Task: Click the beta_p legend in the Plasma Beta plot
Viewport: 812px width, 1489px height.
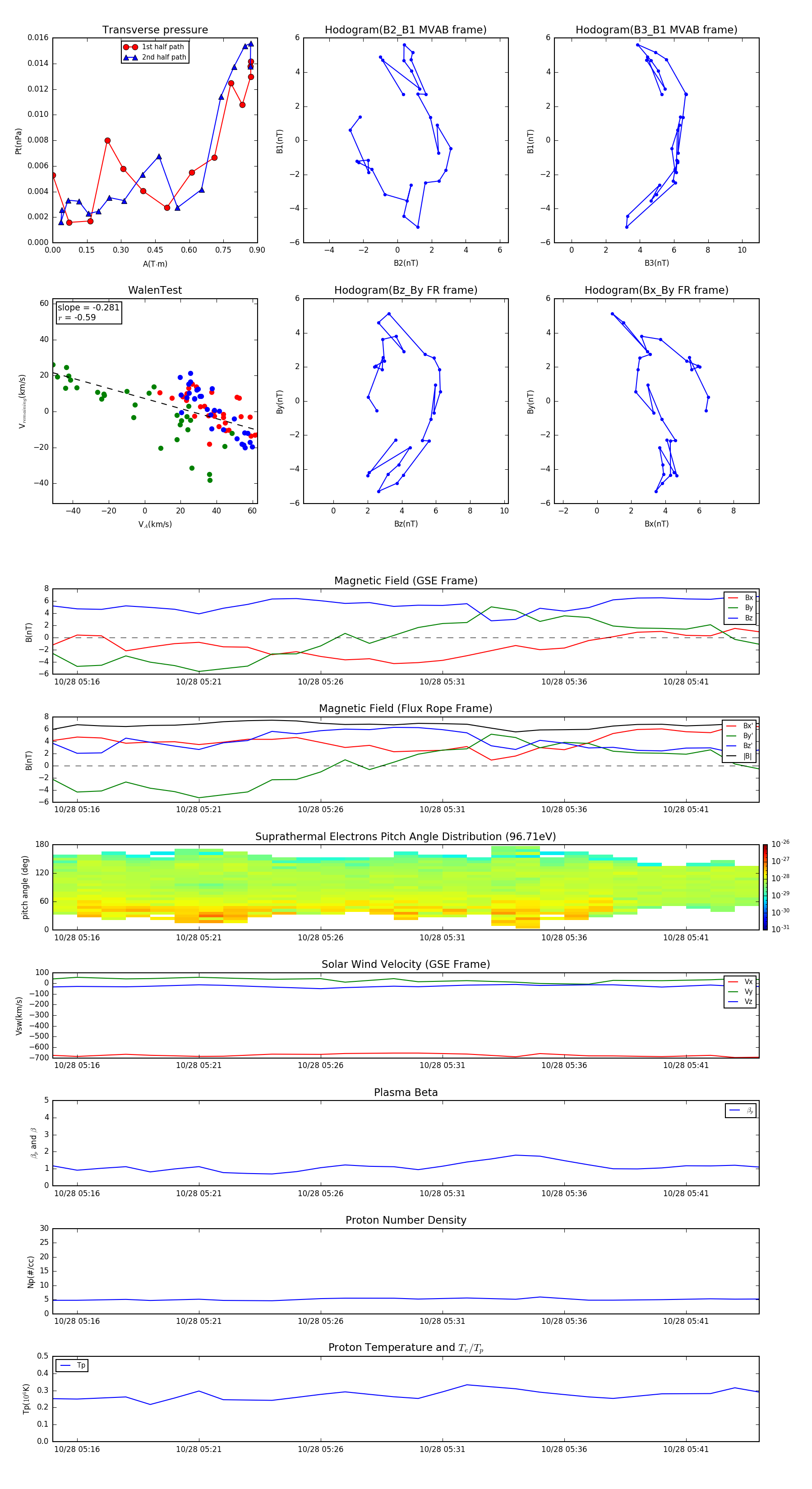Action: click(x=741, y=1110)
